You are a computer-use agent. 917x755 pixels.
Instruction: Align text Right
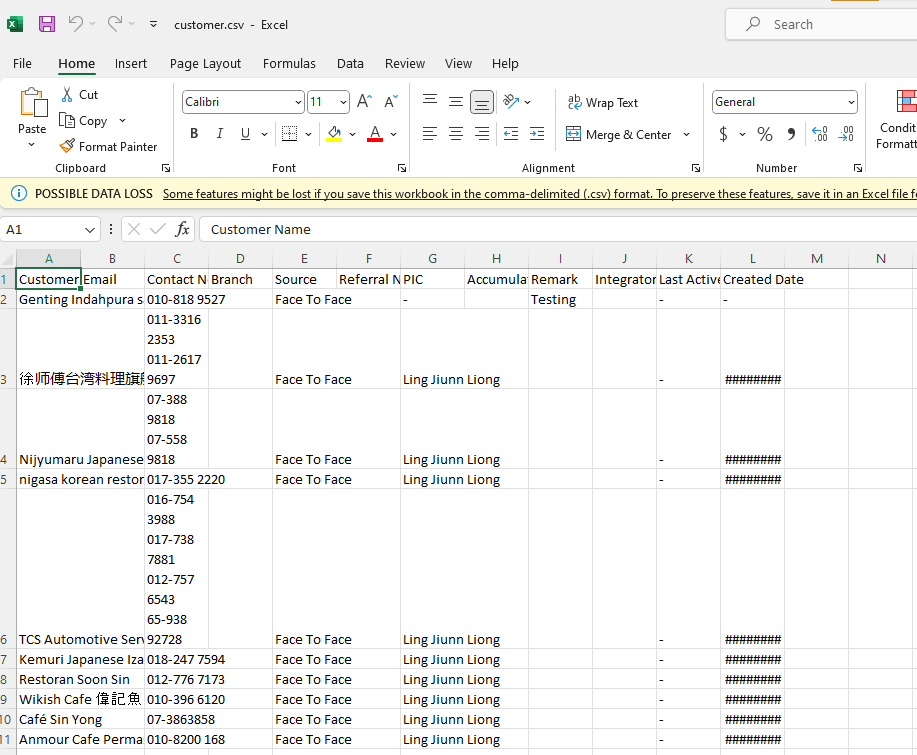pos(482,134)
